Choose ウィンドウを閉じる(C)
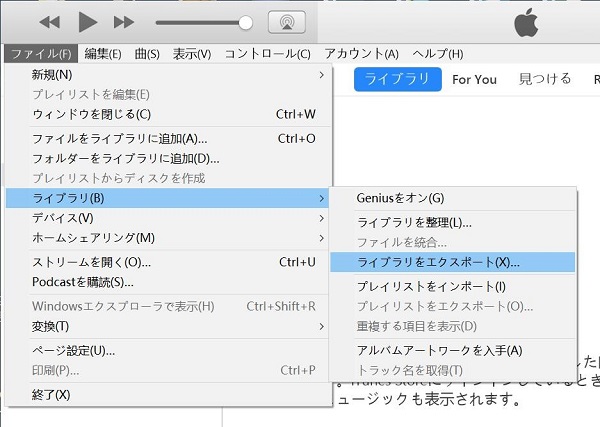 167,114
